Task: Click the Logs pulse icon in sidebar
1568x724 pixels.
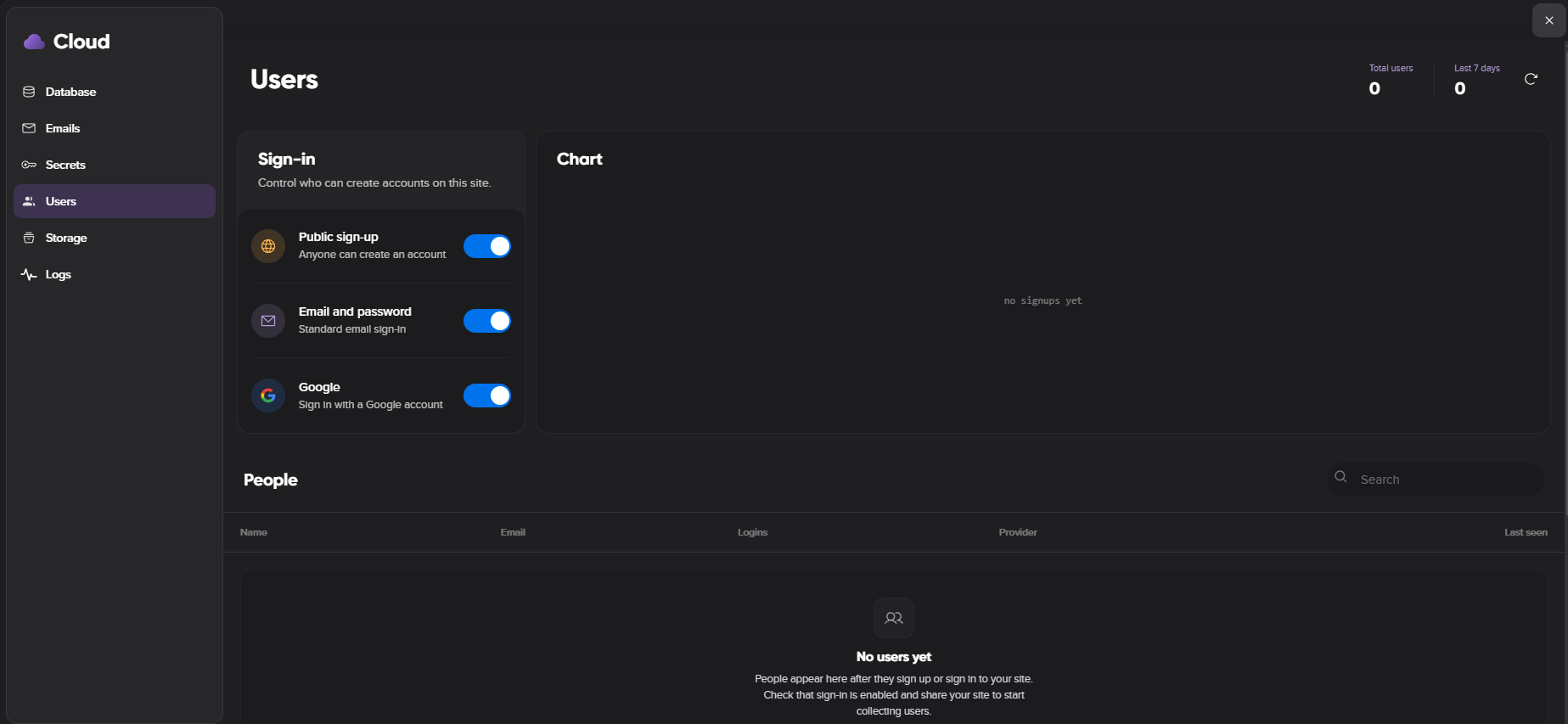Action: point(29,274)
